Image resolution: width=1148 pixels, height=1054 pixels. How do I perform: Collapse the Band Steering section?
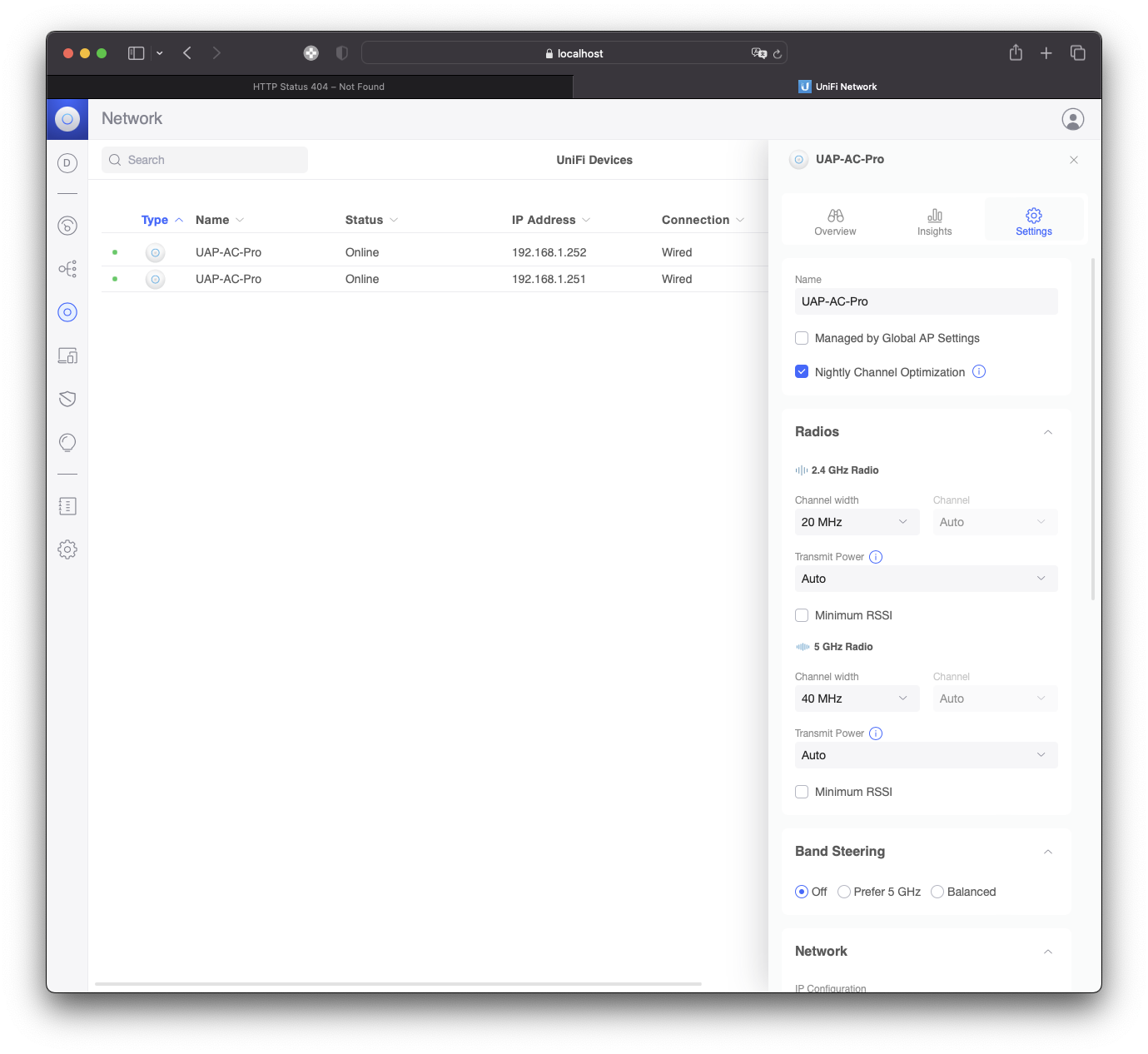[x=1048, y=852]
